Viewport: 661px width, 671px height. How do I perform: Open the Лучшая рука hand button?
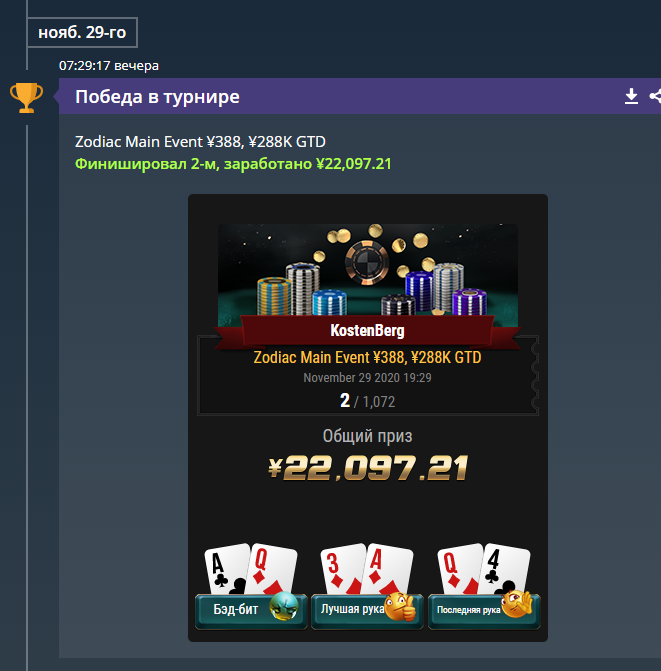[367, 611]
